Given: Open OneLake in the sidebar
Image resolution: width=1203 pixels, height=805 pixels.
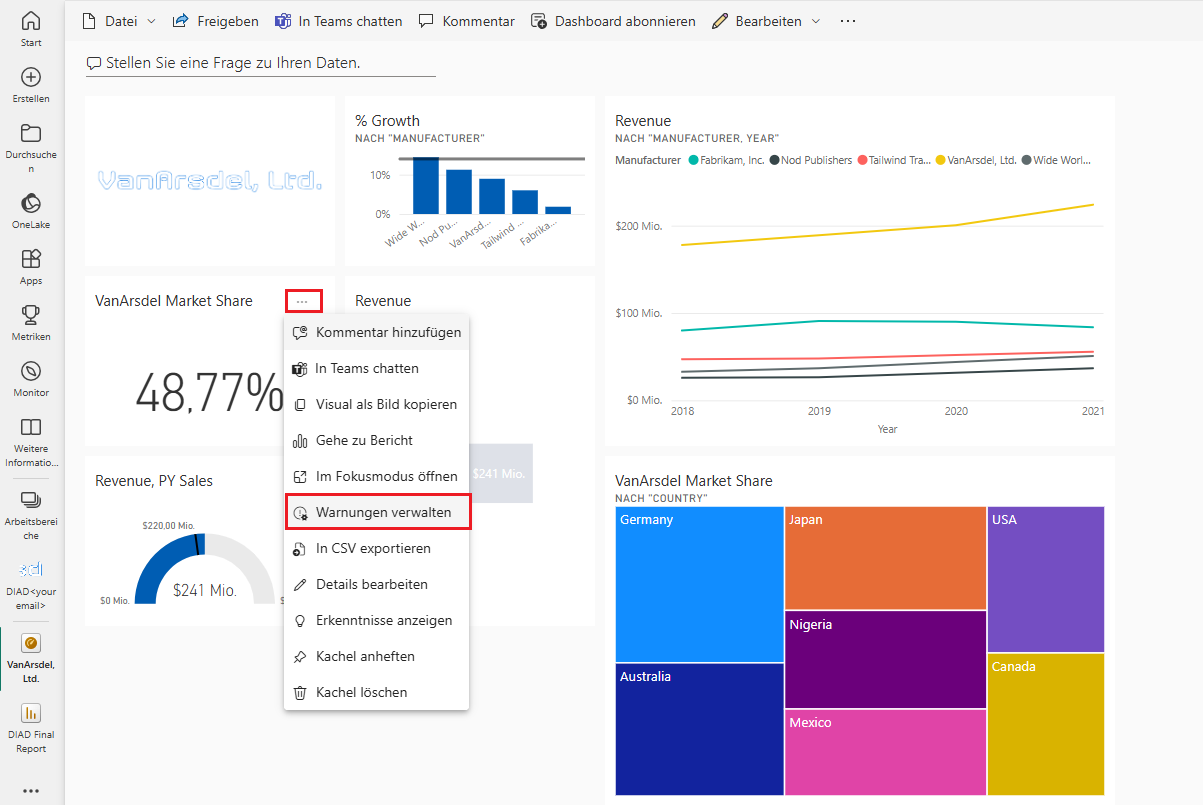Looking at the screenshot, I should [31, 211].
